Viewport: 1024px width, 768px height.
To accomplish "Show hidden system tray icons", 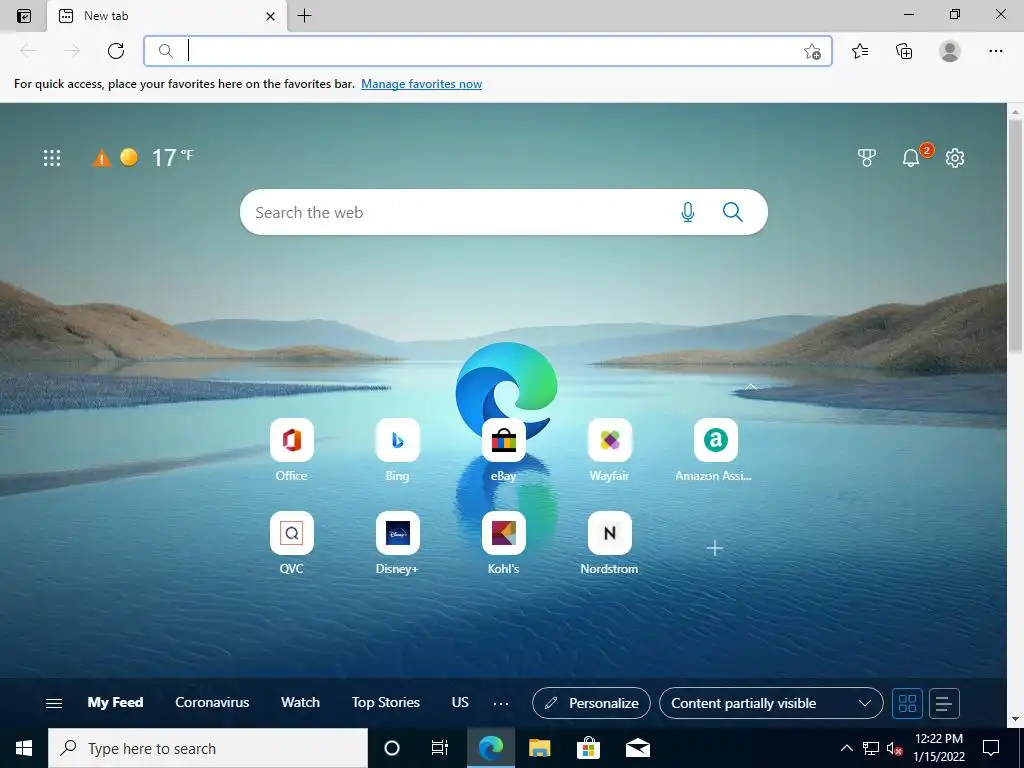I will [x=846, y=748].
